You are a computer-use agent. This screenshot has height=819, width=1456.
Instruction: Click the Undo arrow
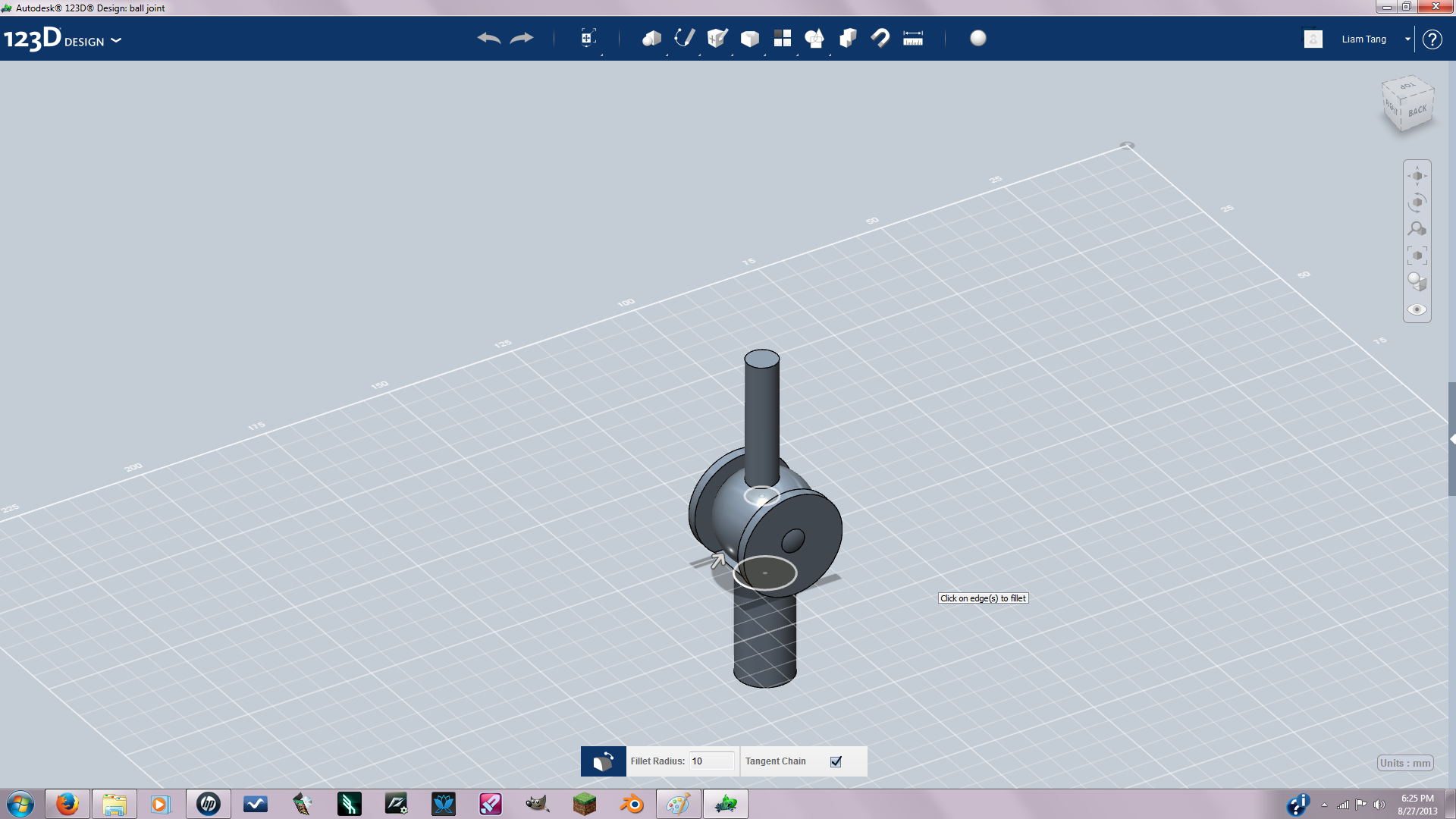[488, 38]
